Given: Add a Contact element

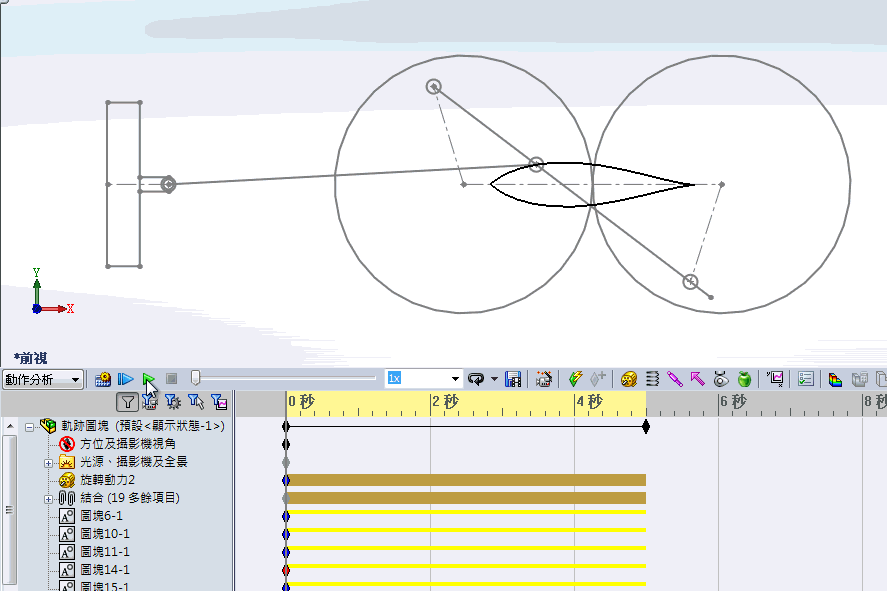Looking at the screenshot, I should point(721,379).
